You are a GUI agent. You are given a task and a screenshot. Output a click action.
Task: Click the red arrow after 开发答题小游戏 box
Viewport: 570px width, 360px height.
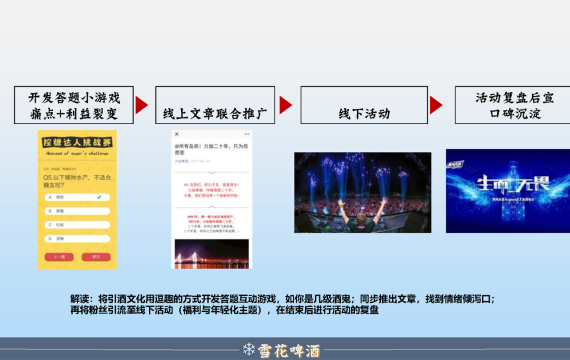coord(141,105)
